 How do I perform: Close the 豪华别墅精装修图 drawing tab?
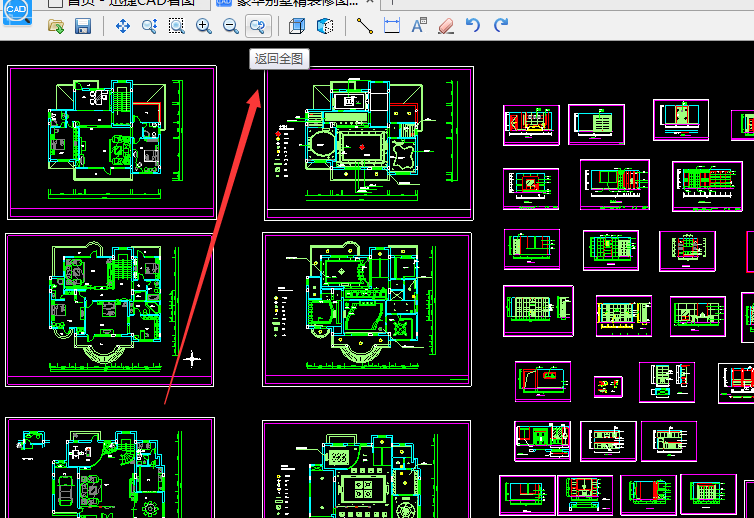pyautogui.click(x=370, y=2)
